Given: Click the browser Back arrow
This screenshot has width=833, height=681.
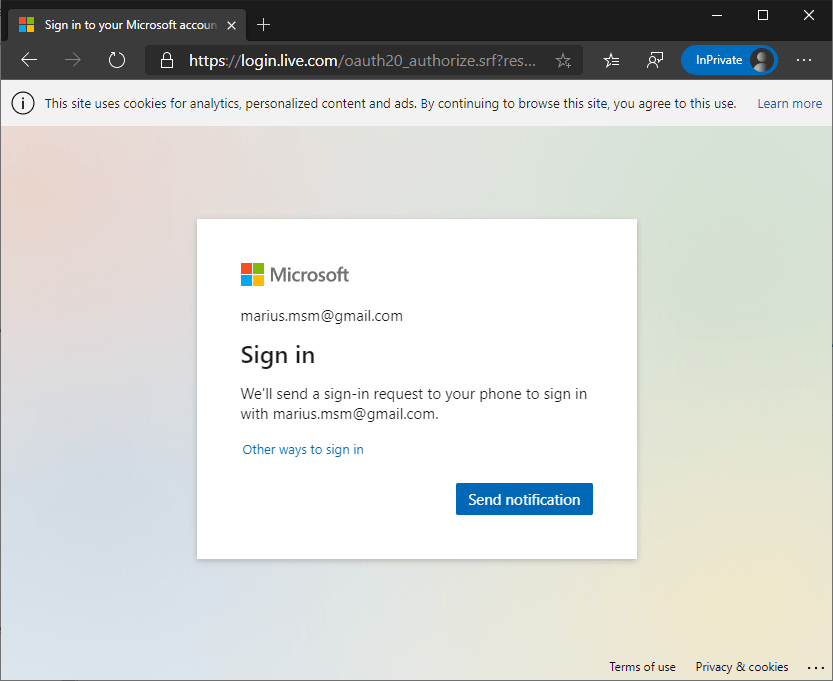Looking at the screenshot, I should [x=29, y=60].
